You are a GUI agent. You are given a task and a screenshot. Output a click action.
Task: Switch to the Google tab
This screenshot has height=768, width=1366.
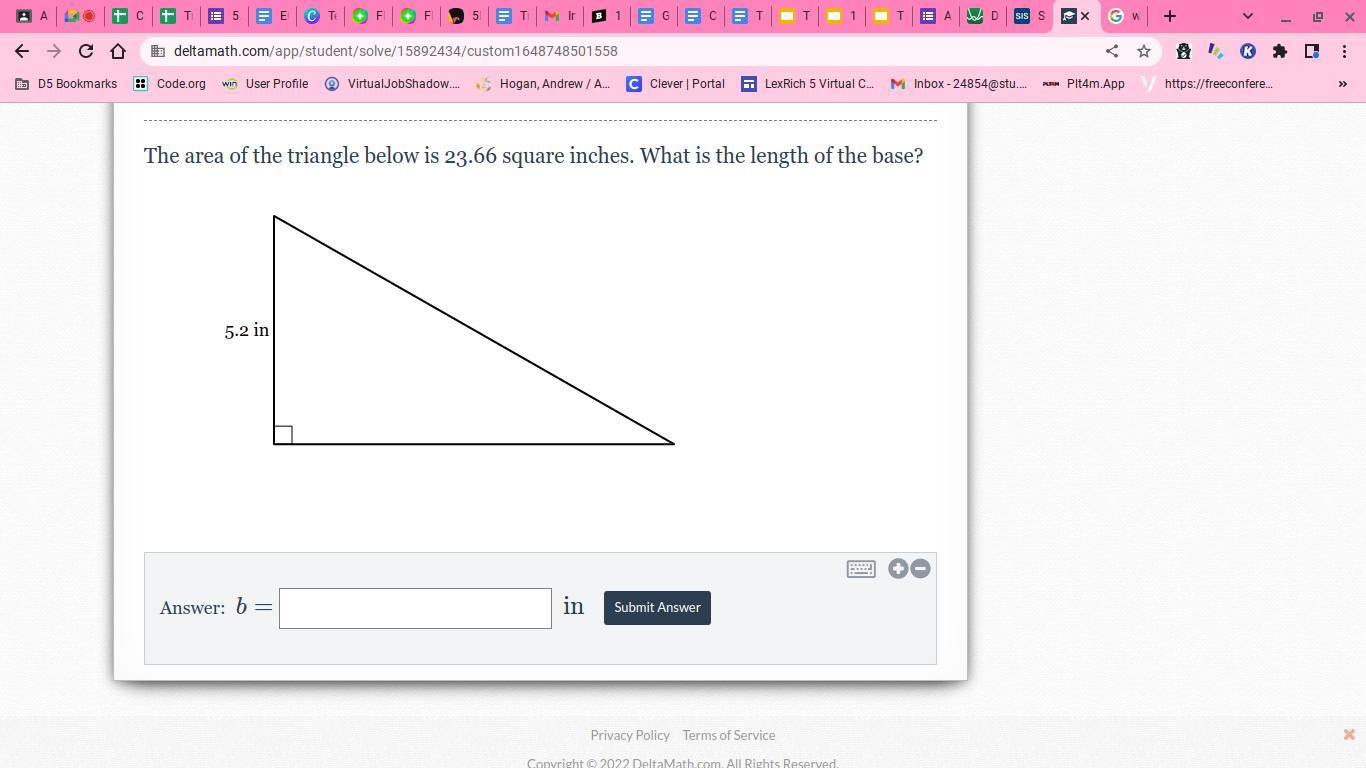click(1124, 16)
